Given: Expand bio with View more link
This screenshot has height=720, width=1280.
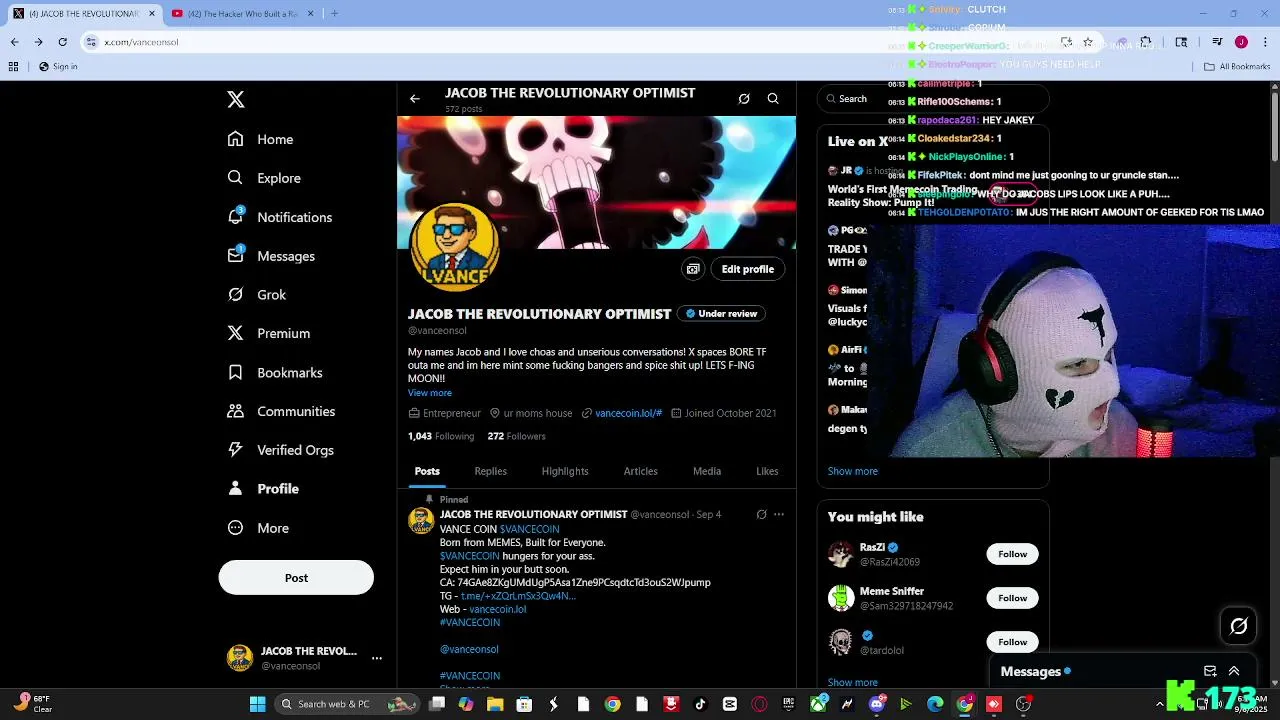Looking at the screenshot, I should point(430,393).
